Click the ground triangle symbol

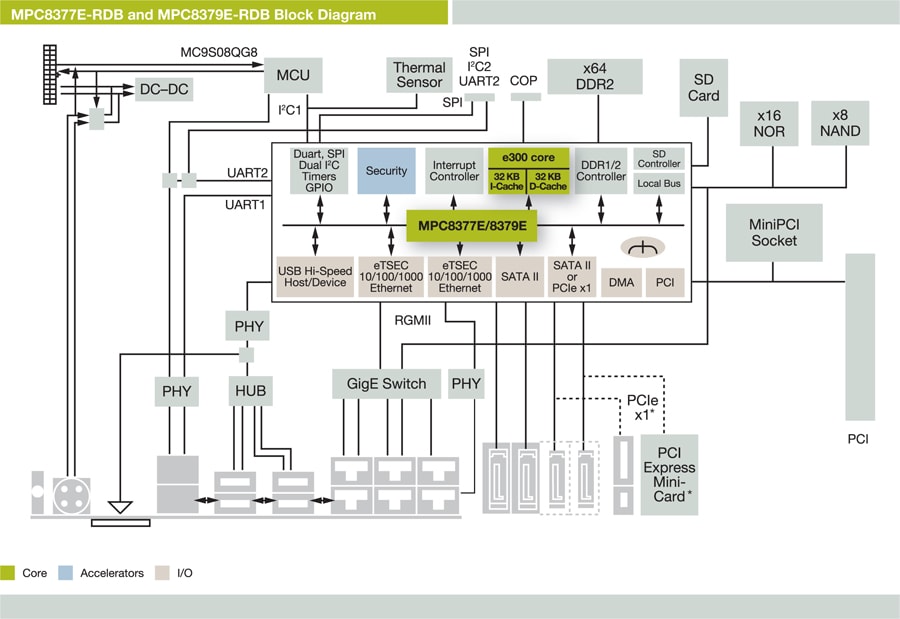120,506
